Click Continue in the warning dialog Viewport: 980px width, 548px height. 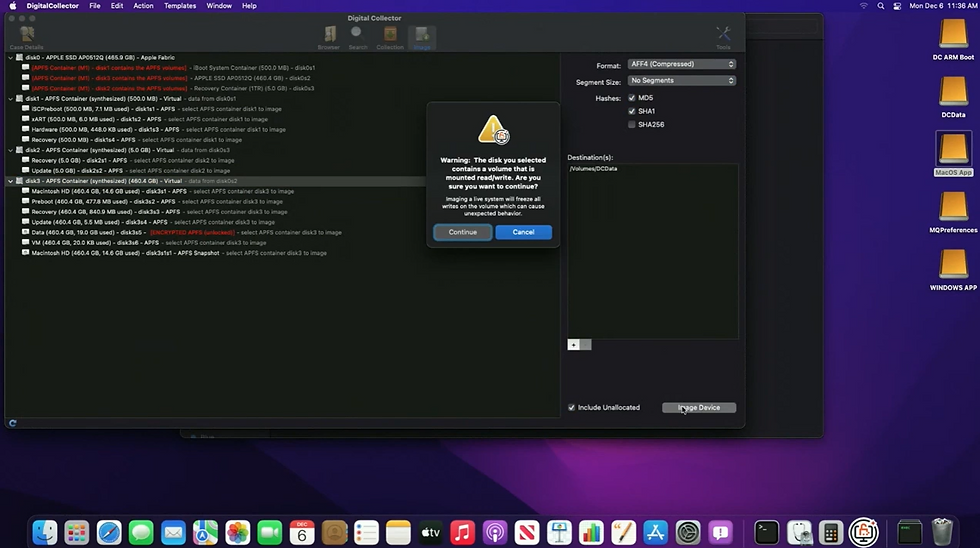point(462,232)
